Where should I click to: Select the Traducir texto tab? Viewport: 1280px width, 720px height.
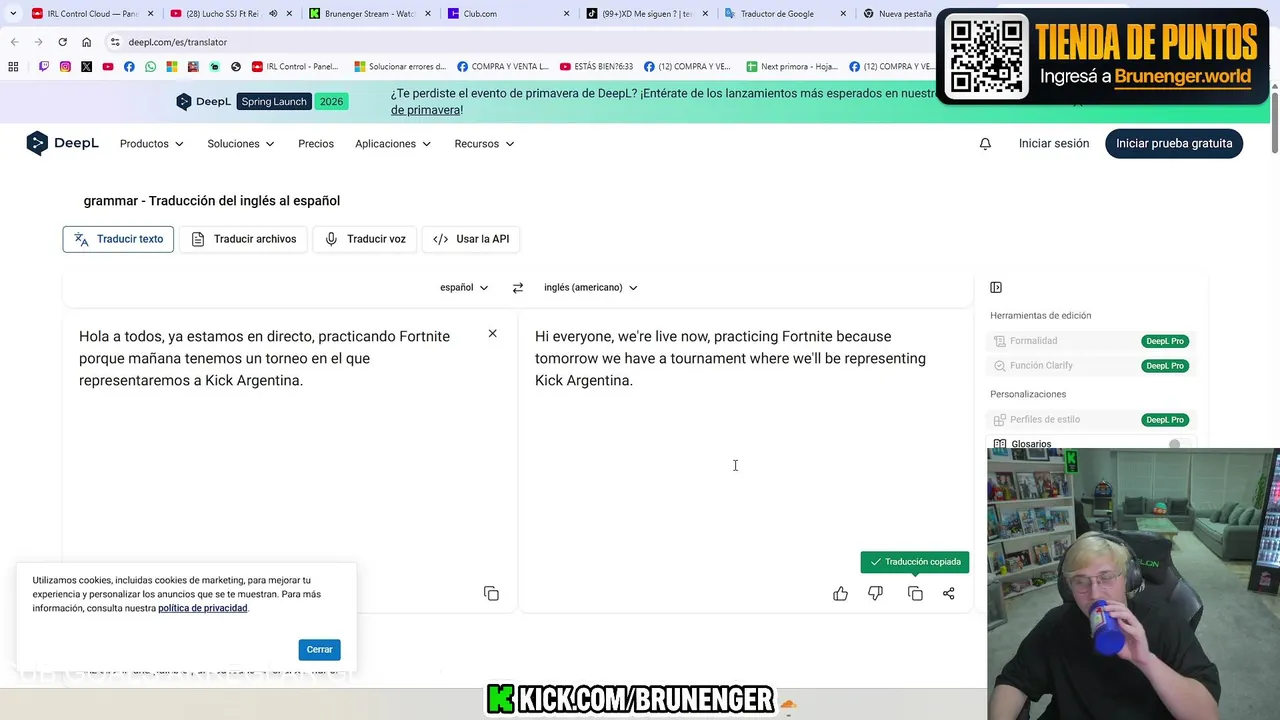[x=118, y=239]
